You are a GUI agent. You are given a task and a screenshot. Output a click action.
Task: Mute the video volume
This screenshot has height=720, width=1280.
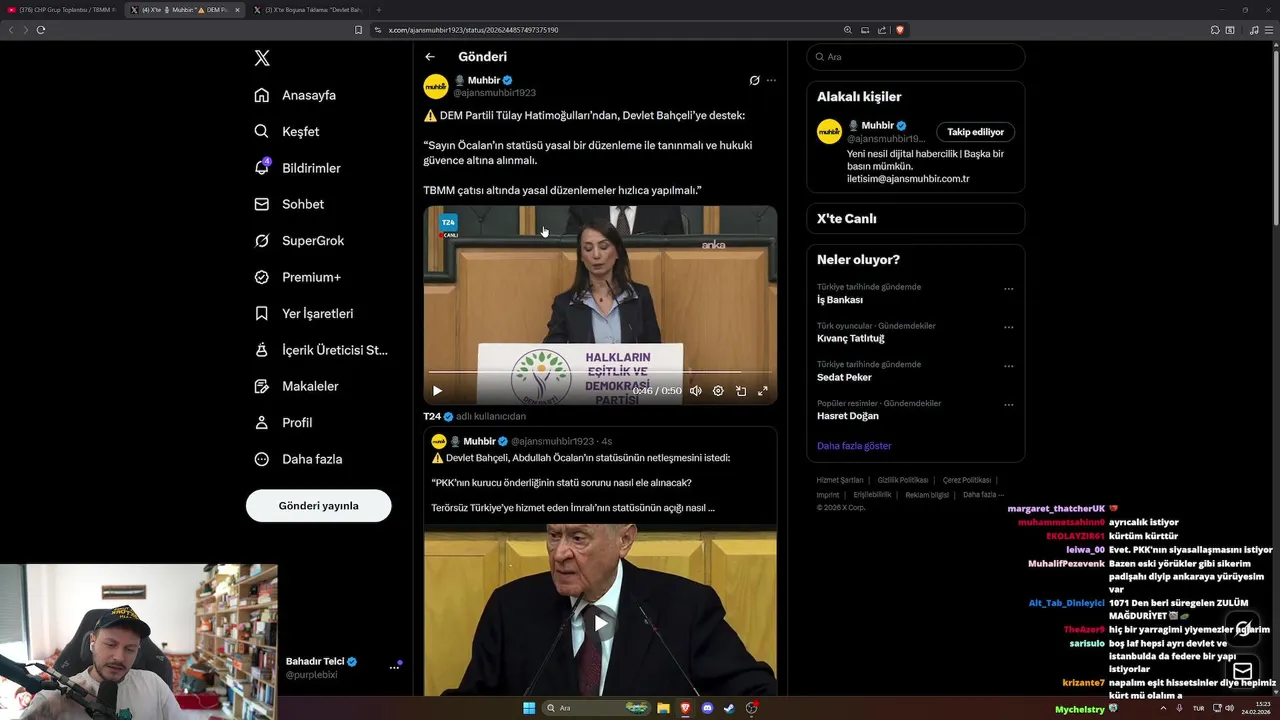pos(696,391)
